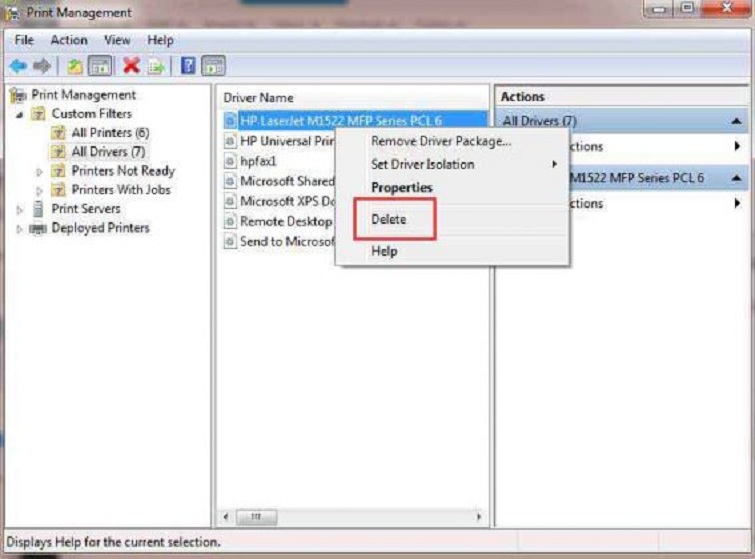755x559 pixels.
Task: Click the hpfax1 driver icon
Action: (230, 161)
